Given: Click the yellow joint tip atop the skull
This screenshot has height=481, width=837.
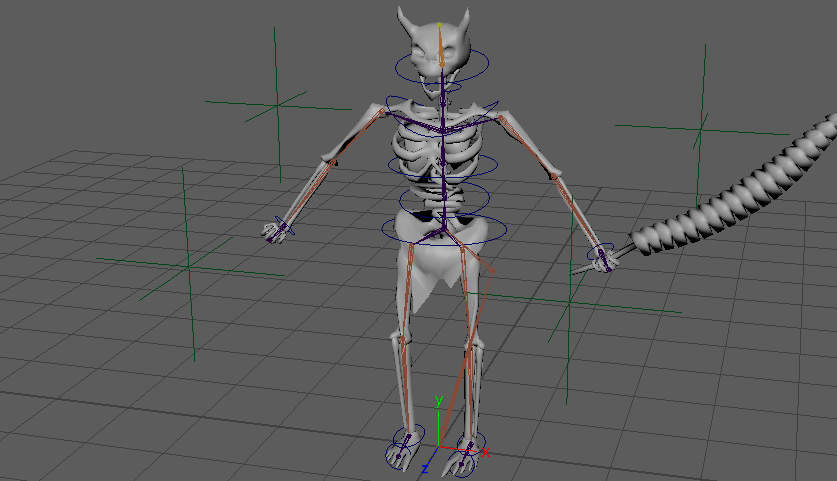Looking at the screenshot, I should 439,25.
